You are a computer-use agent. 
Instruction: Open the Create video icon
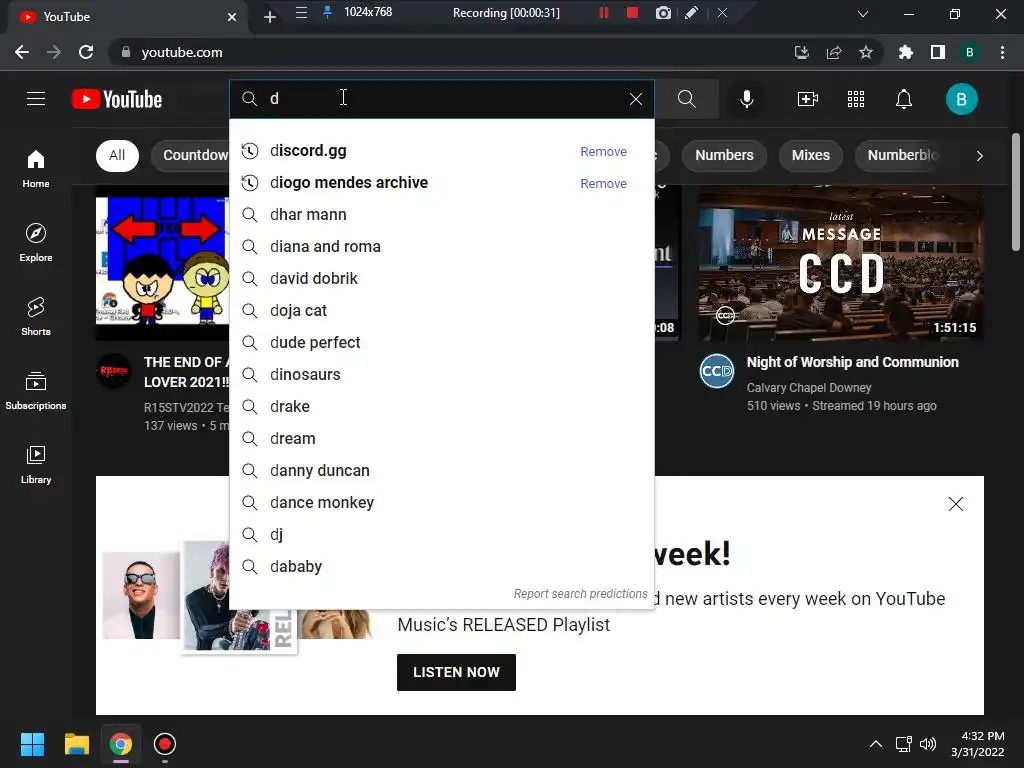coord(807,99)
